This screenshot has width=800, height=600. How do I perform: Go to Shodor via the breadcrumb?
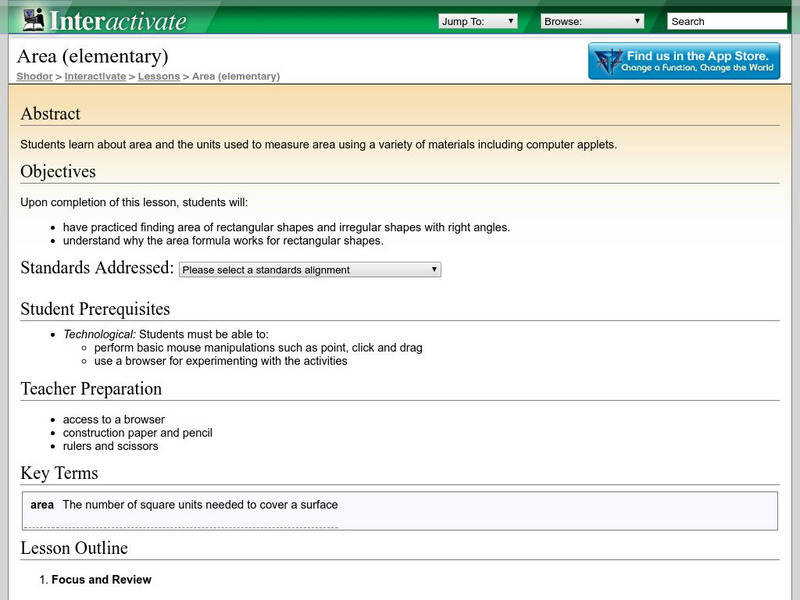[33, 76]
